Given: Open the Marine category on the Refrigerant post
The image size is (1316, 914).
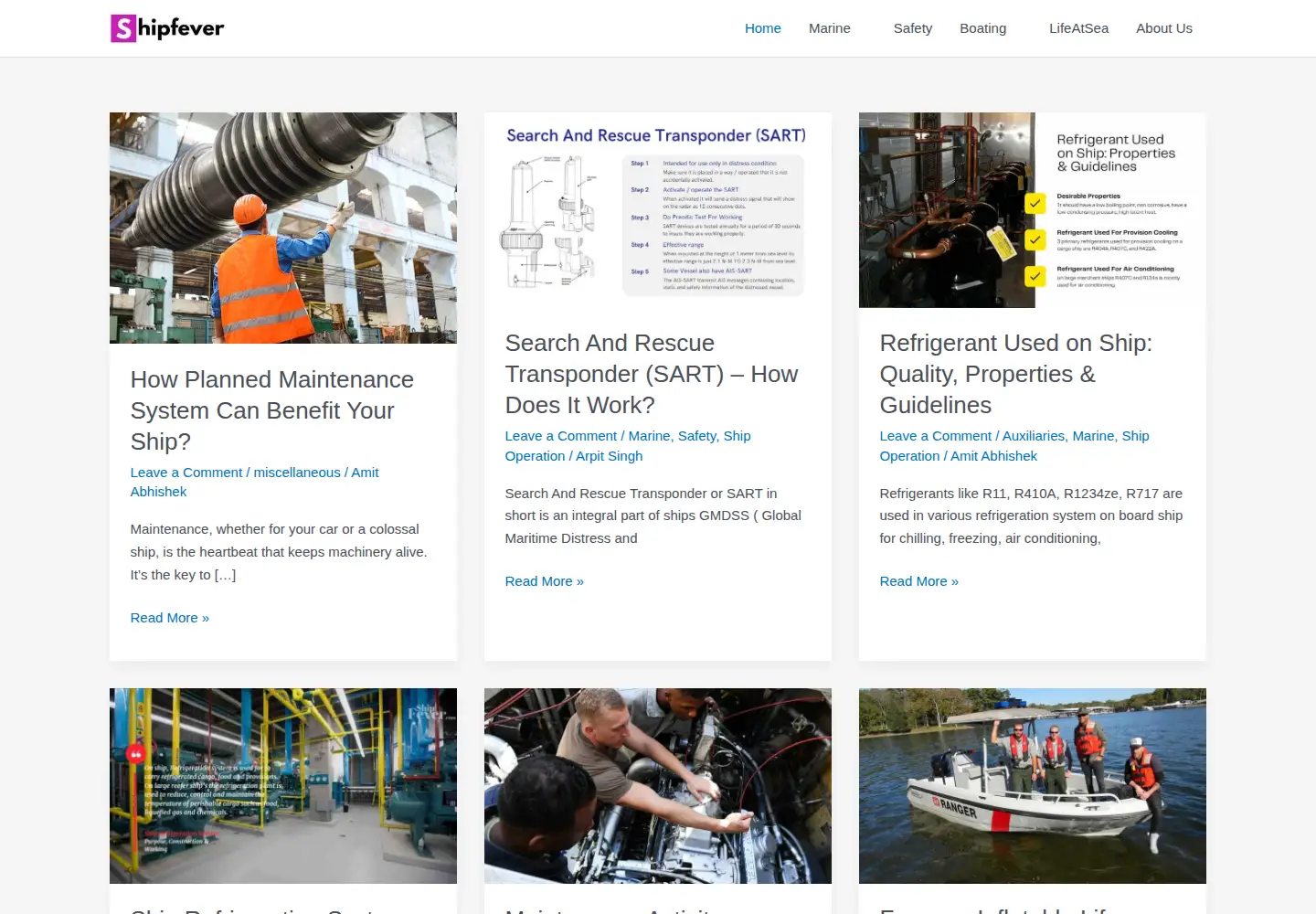Looking at the screenshot, I should coord(1094,436).
